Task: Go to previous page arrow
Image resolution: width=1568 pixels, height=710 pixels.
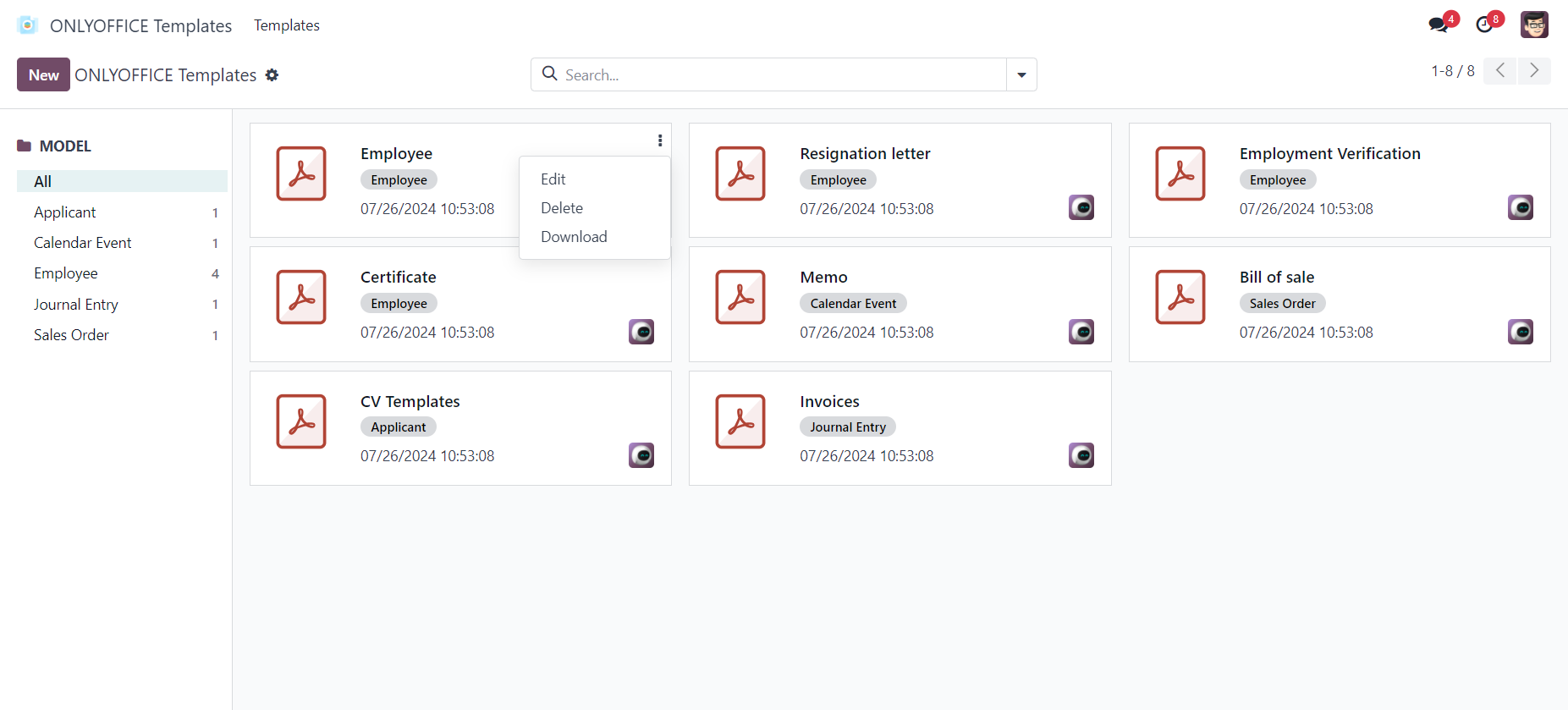Action: point(1500,71)
